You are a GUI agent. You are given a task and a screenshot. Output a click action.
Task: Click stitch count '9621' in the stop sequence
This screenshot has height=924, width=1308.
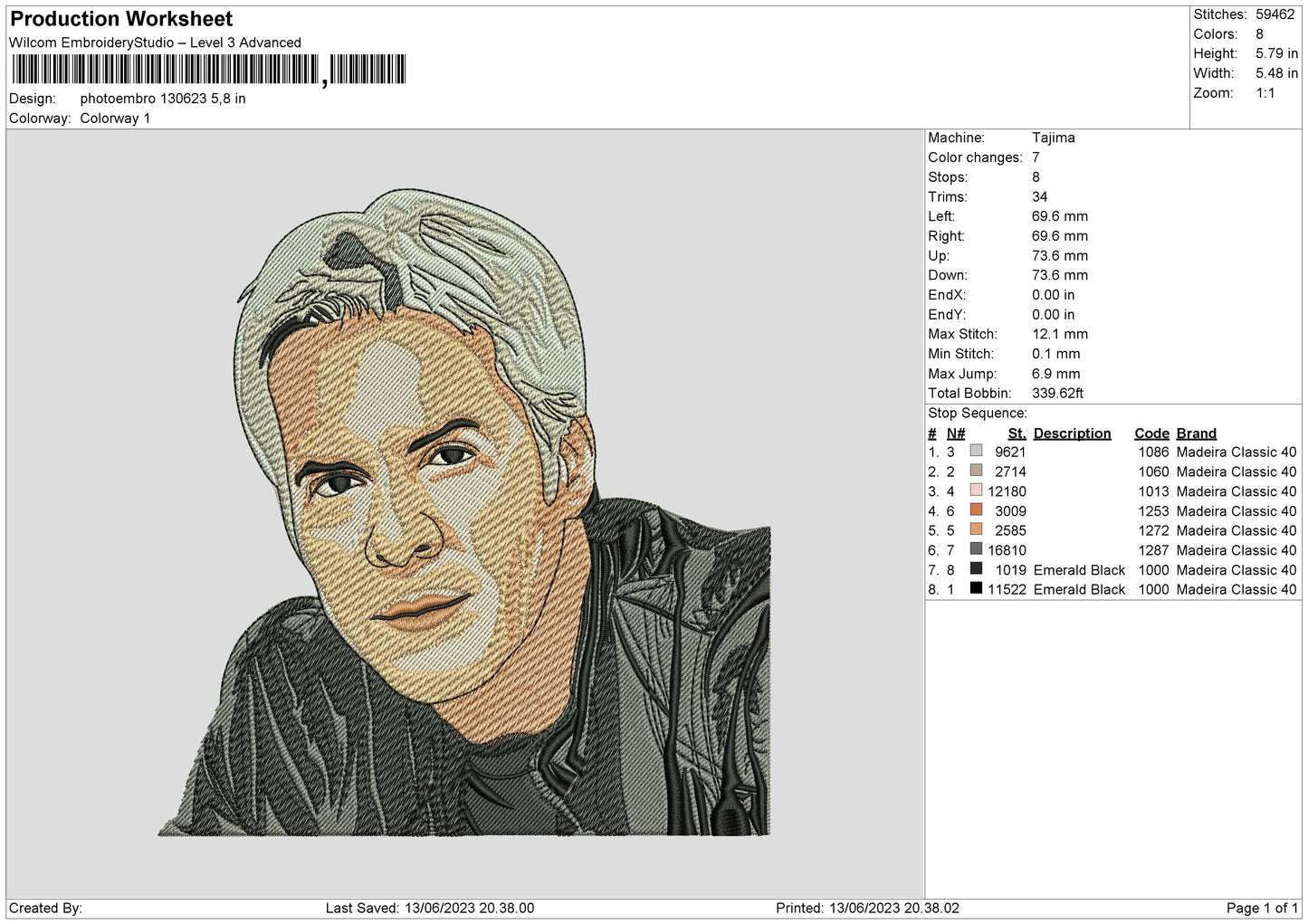point(1010,452)
